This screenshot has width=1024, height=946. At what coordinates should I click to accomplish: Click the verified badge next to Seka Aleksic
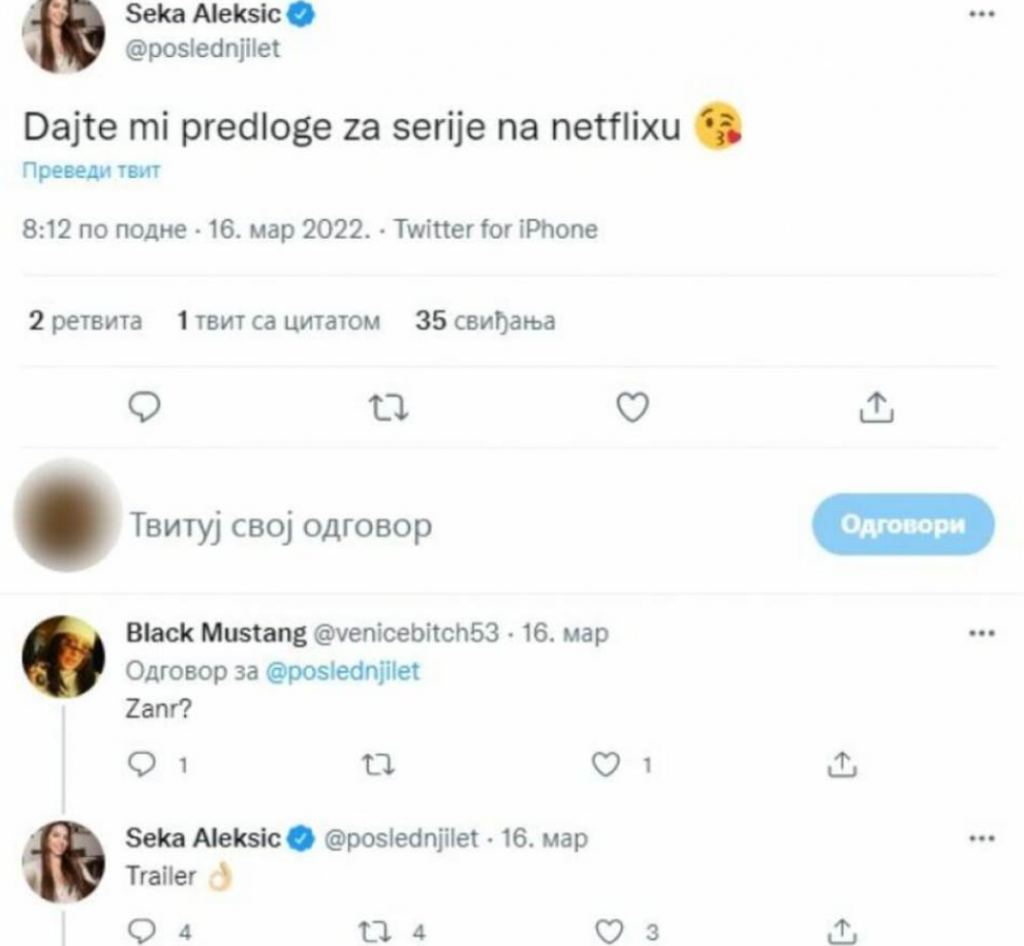[302, 14]
